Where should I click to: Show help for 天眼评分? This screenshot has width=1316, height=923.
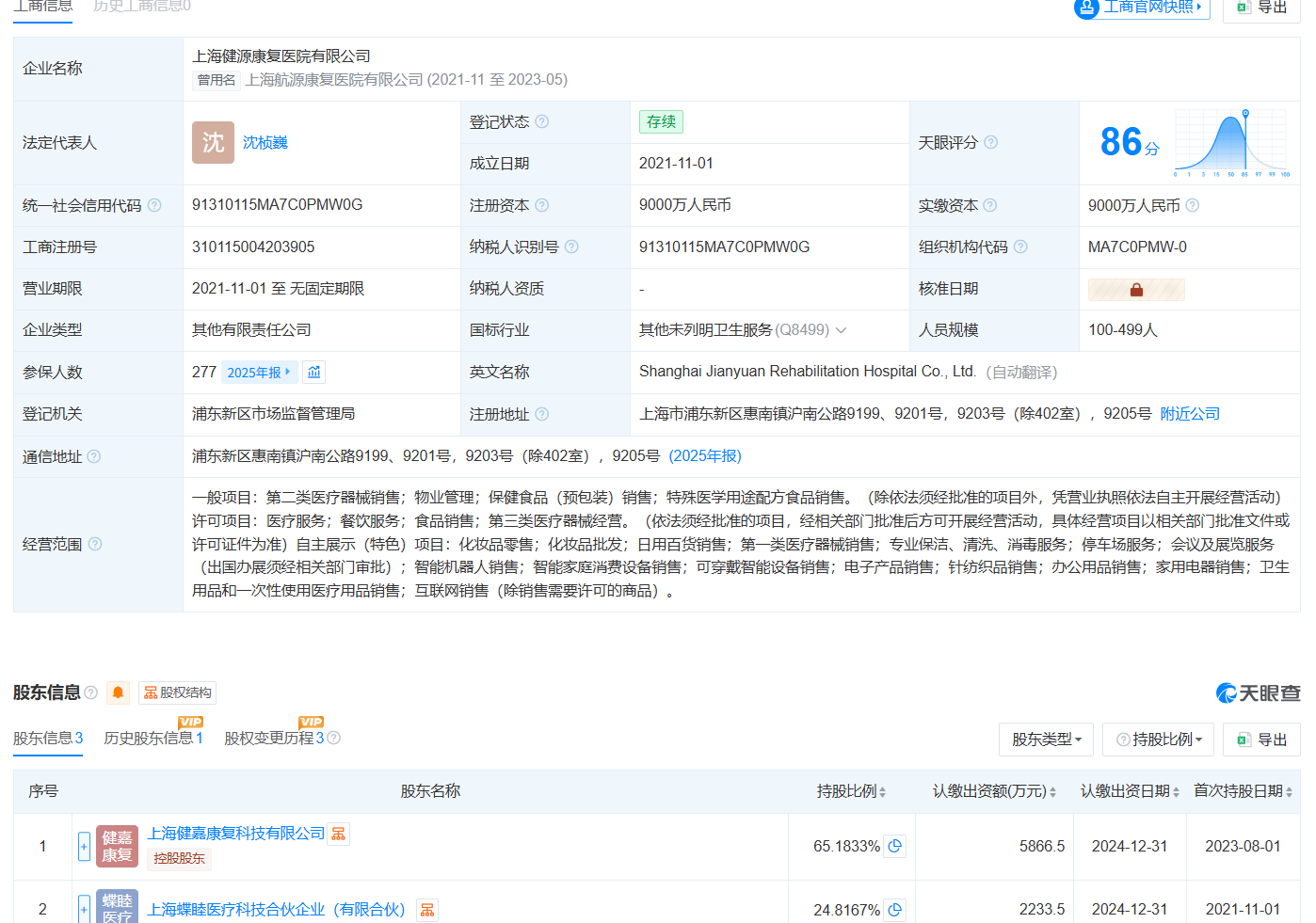coord(990,142)
